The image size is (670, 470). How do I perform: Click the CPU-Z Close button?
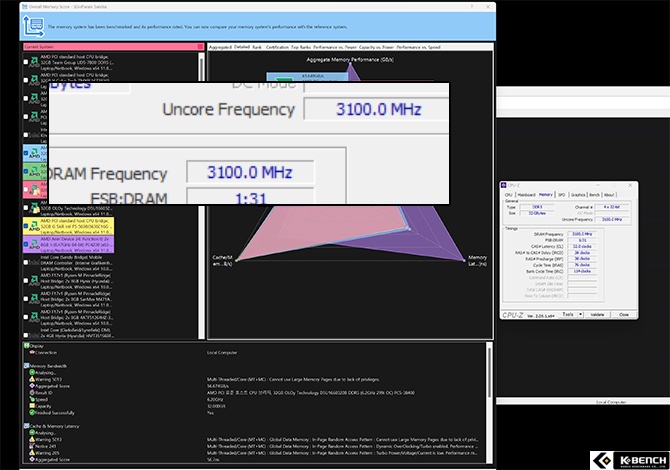click(624, 314)
